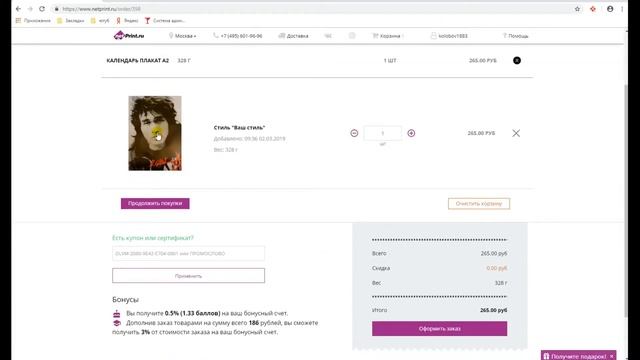This screenshot has height=360, width=640.
Task: Open the kolobov1883 account menu
Action: point(449,36)
